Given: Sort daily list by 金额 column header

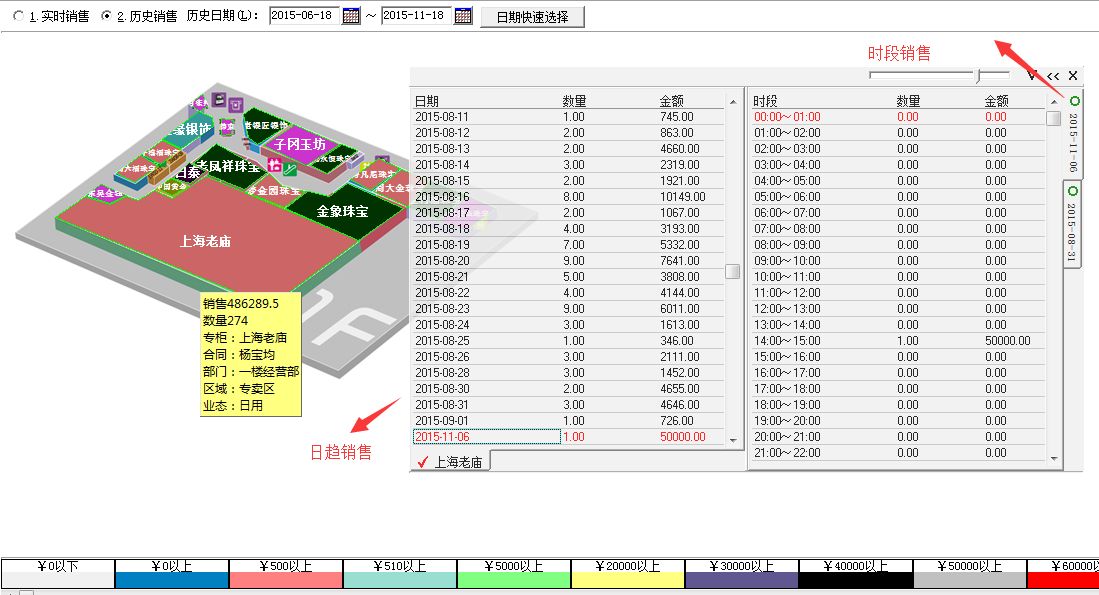Looking at the screenshot, I should [671, 101].
